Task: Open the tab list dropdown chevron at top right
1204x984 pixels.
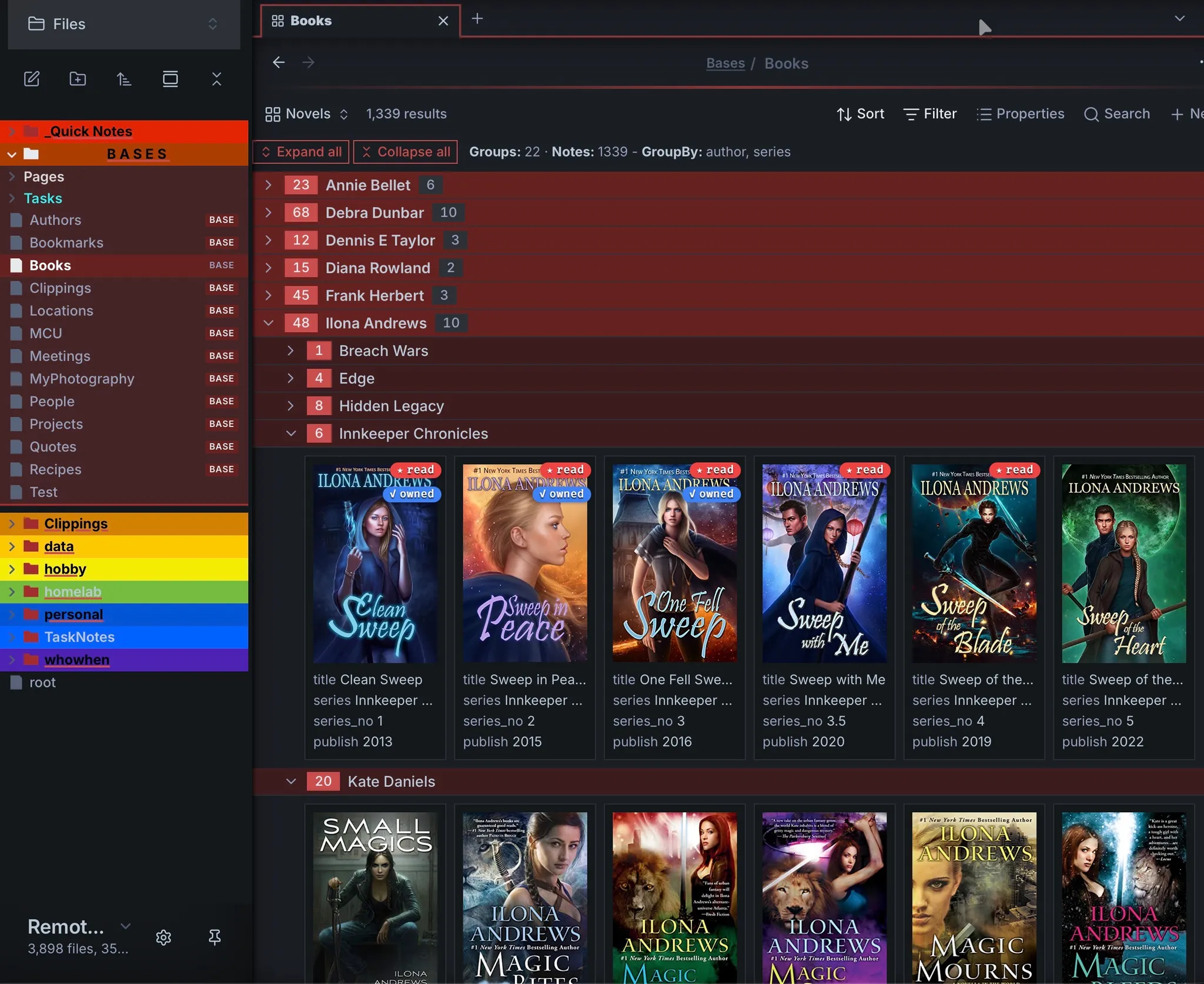Action: 1179,18
